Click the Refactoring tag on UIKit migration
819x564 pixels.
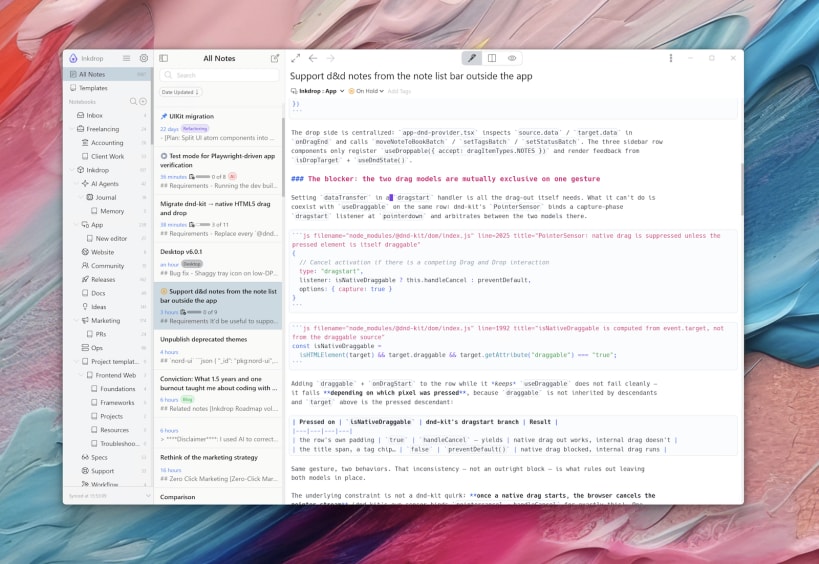195,128
